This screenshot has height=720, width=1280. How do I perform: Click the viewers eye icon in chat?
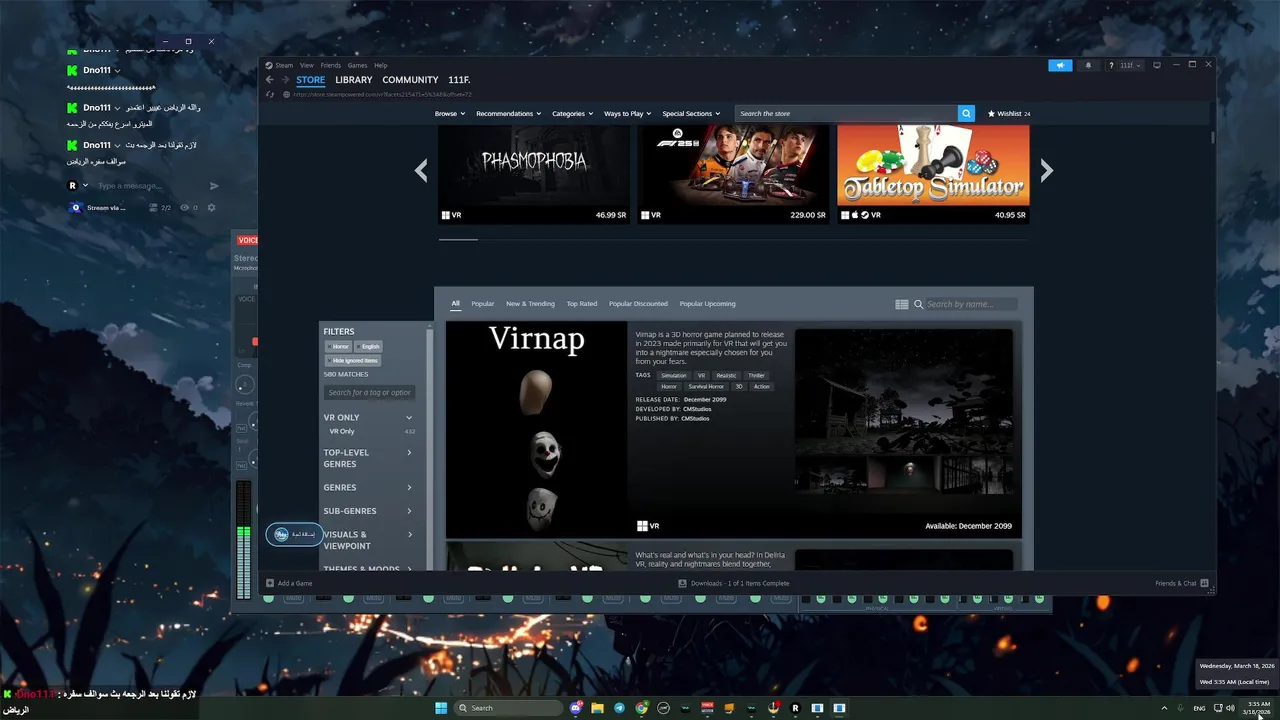coord(184,208)
